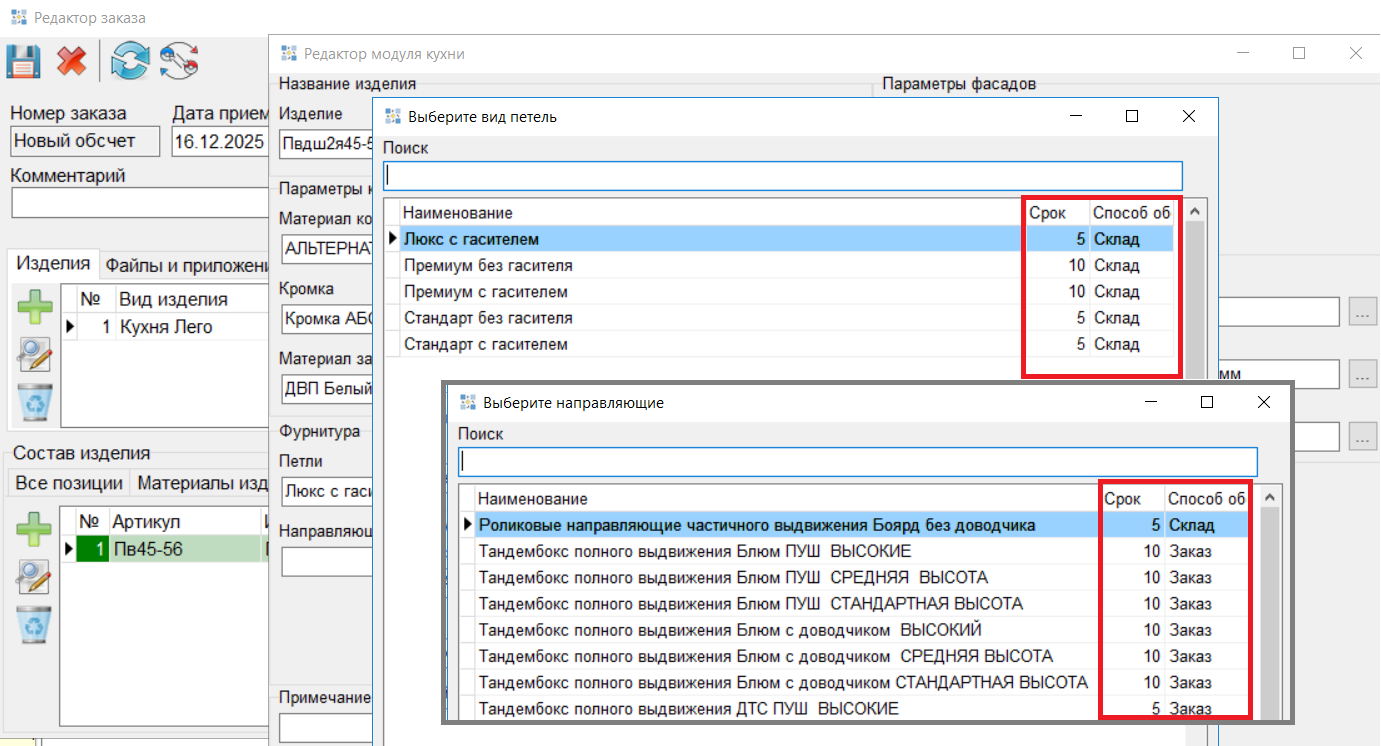
Task: Click the green plus in Состав изделия panel
Action: click(35, 528)
